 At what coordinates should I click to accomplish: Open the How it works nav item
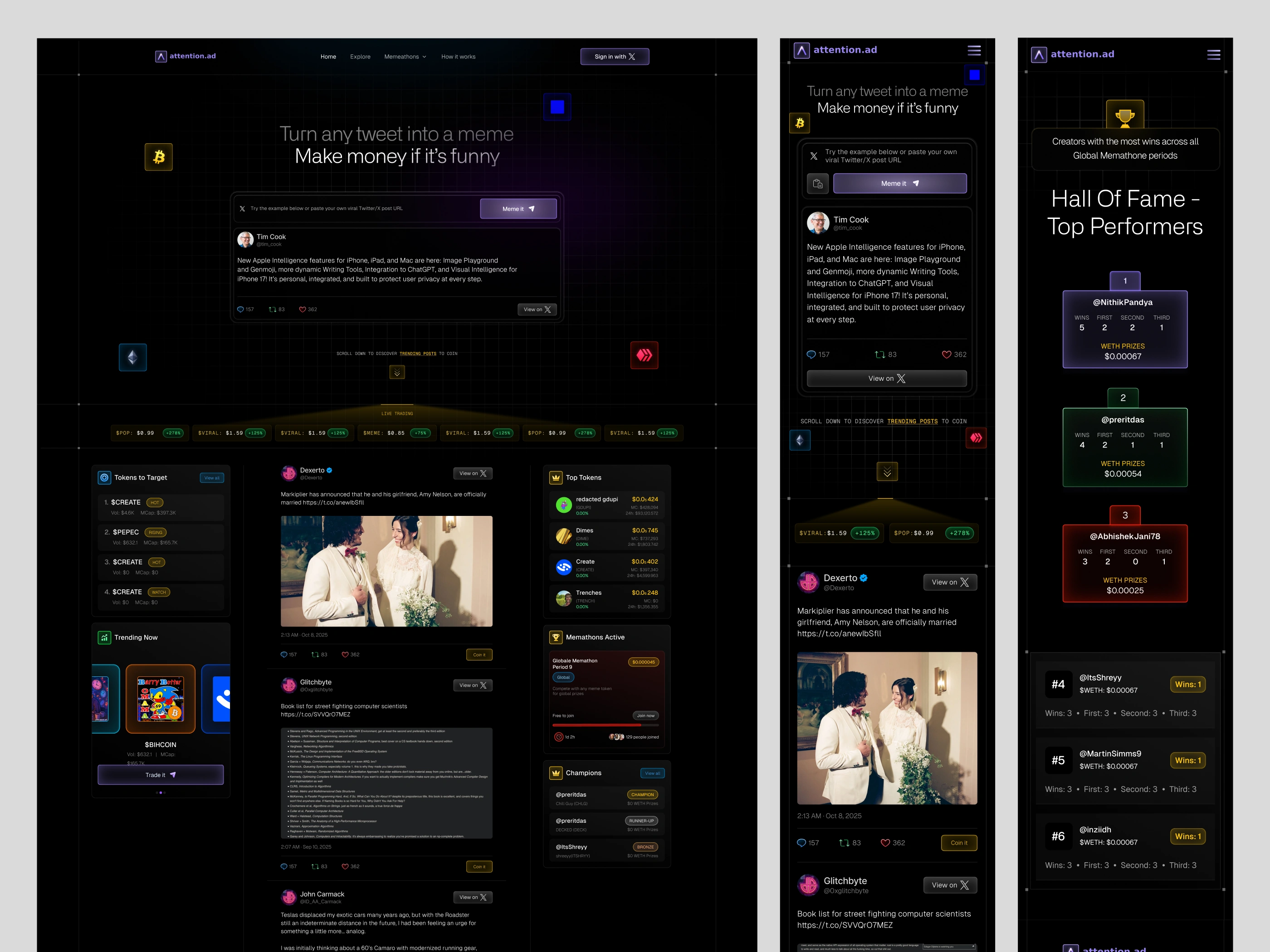click(x=458, y=57)
